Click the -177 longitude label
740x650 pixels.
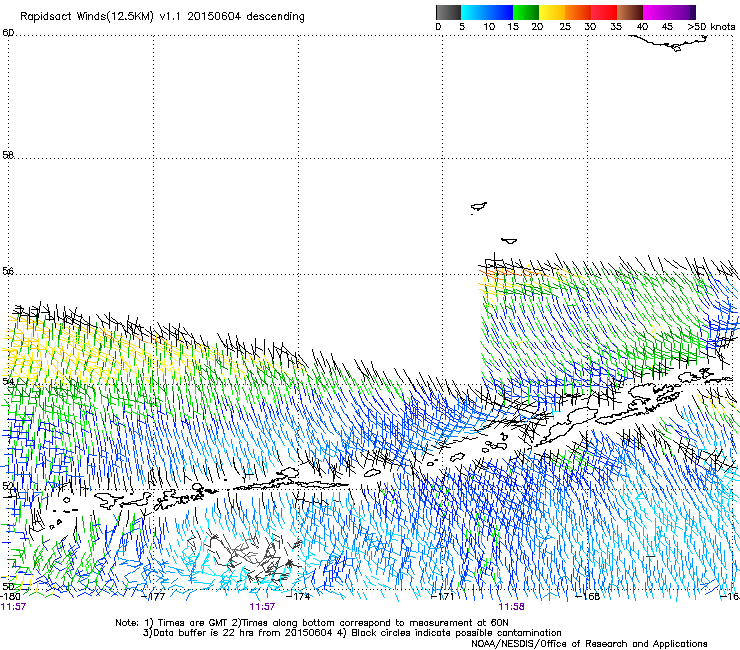click(153, 596)
